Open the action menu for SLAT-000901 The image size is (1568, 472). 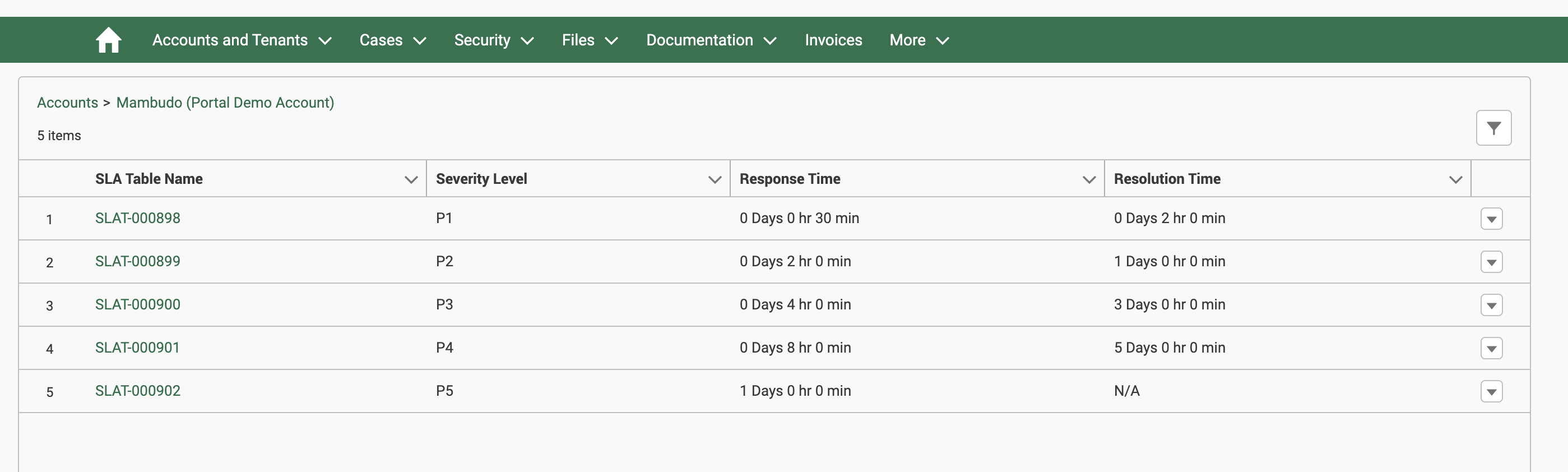coord(1491,349)
